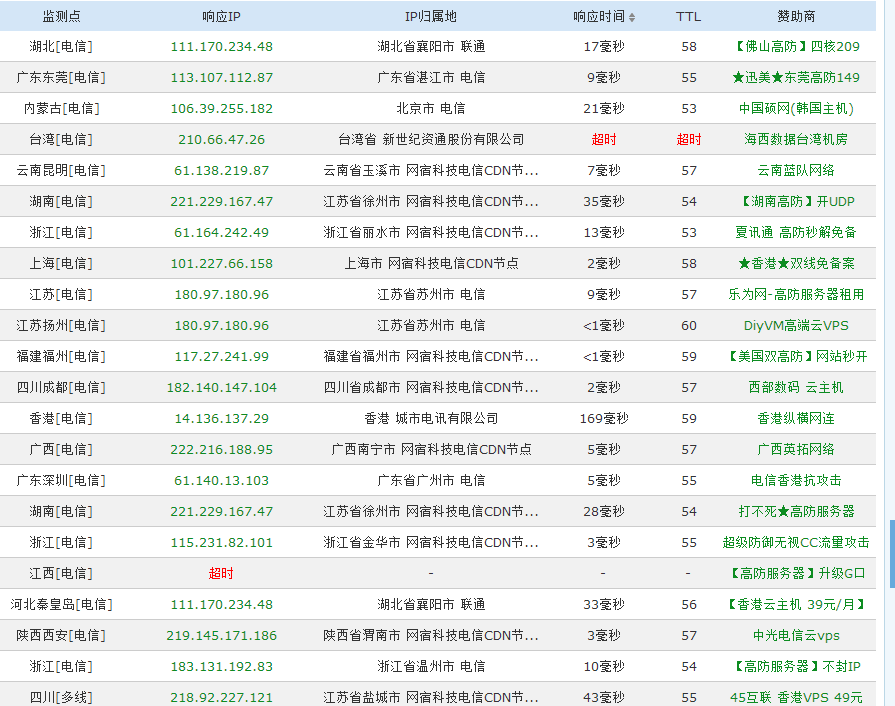
Task: Click red 超时 response time in 台湾 row
Action: point(604,139)
